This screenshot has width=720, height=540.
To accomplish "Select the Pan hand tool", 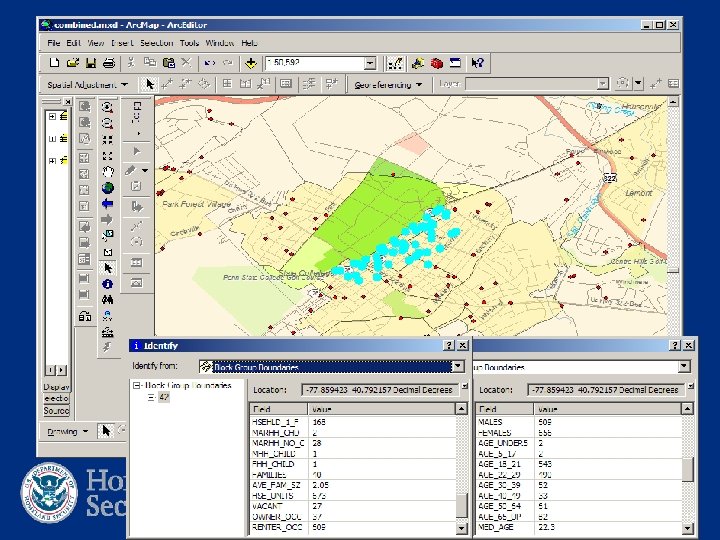I will [x=107, y=172].
